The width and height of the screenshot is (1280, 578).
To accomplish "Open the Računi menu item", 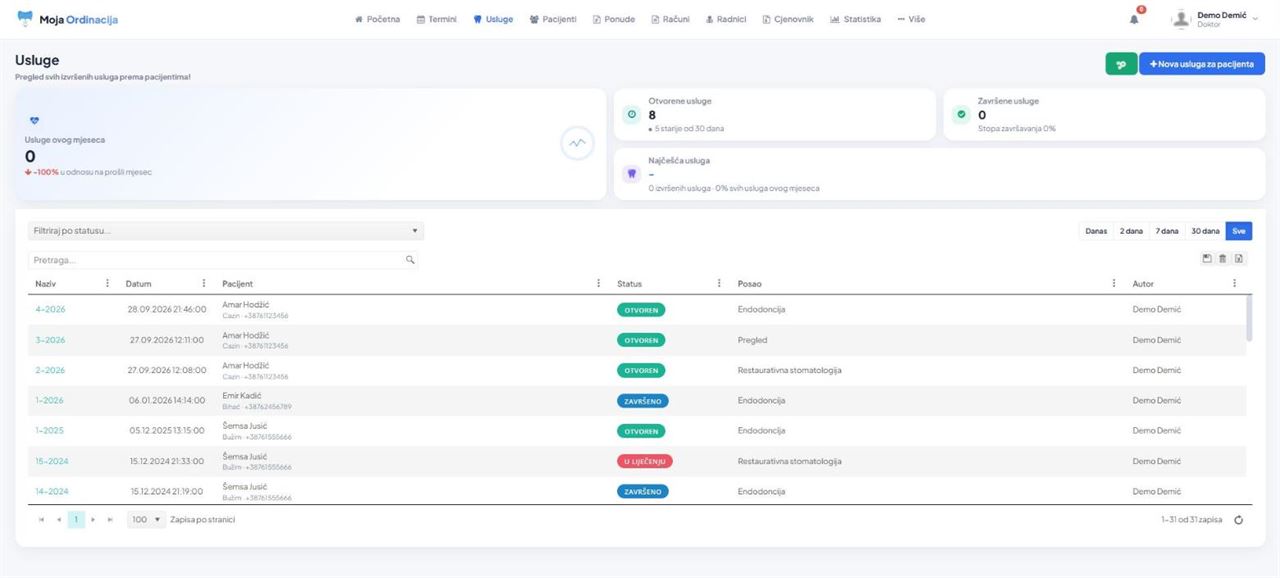I will (x=670, y=19).
